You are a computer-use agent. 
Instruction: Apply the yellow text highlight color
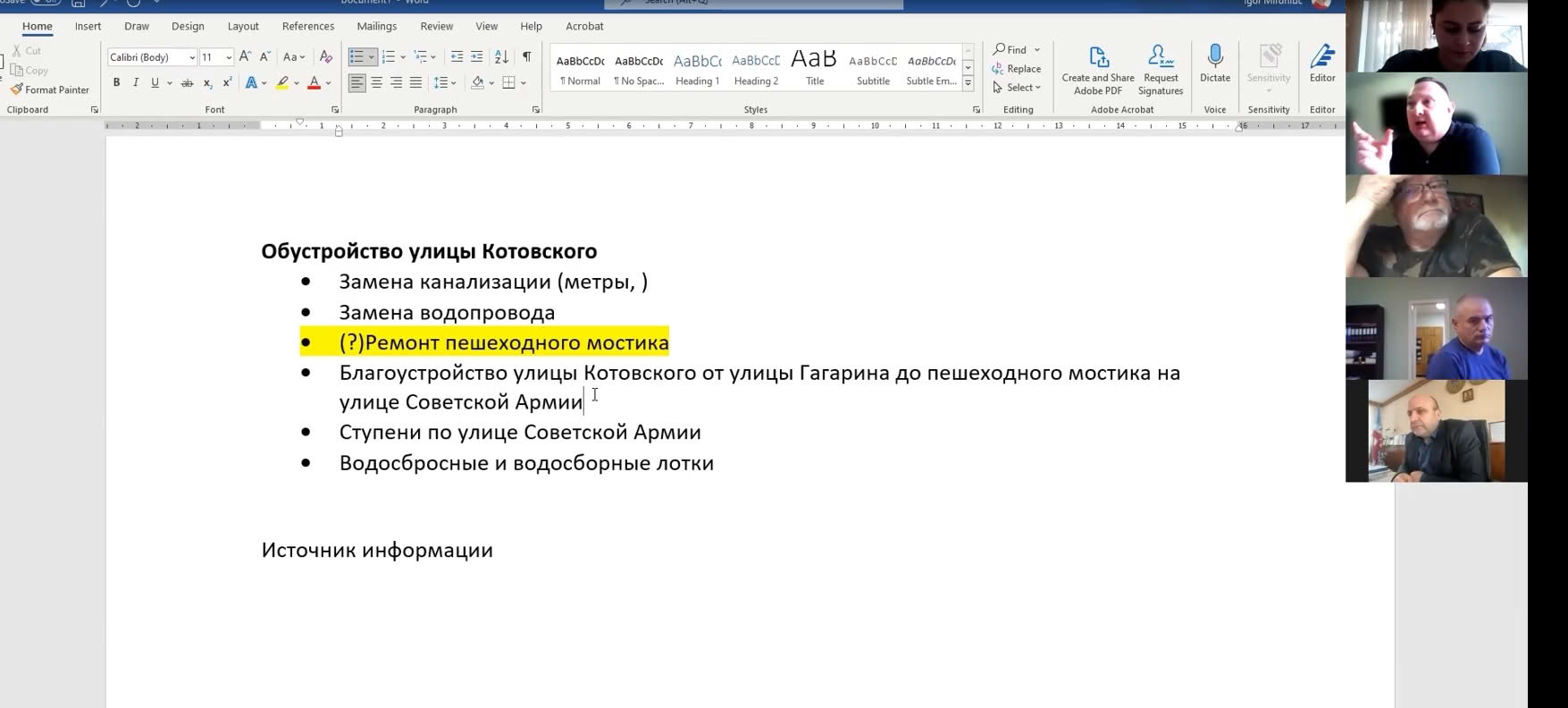[x=282, y=83]
